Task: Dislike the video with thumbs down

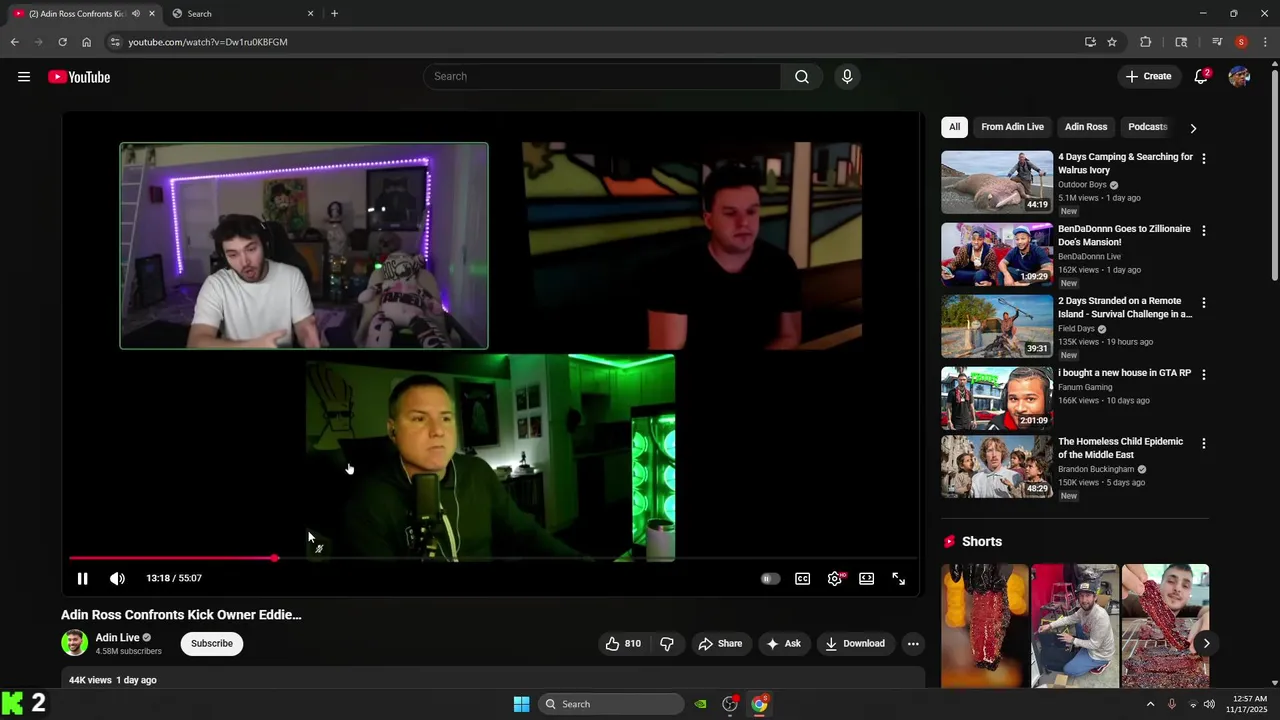Action: [x=667, y=644]
